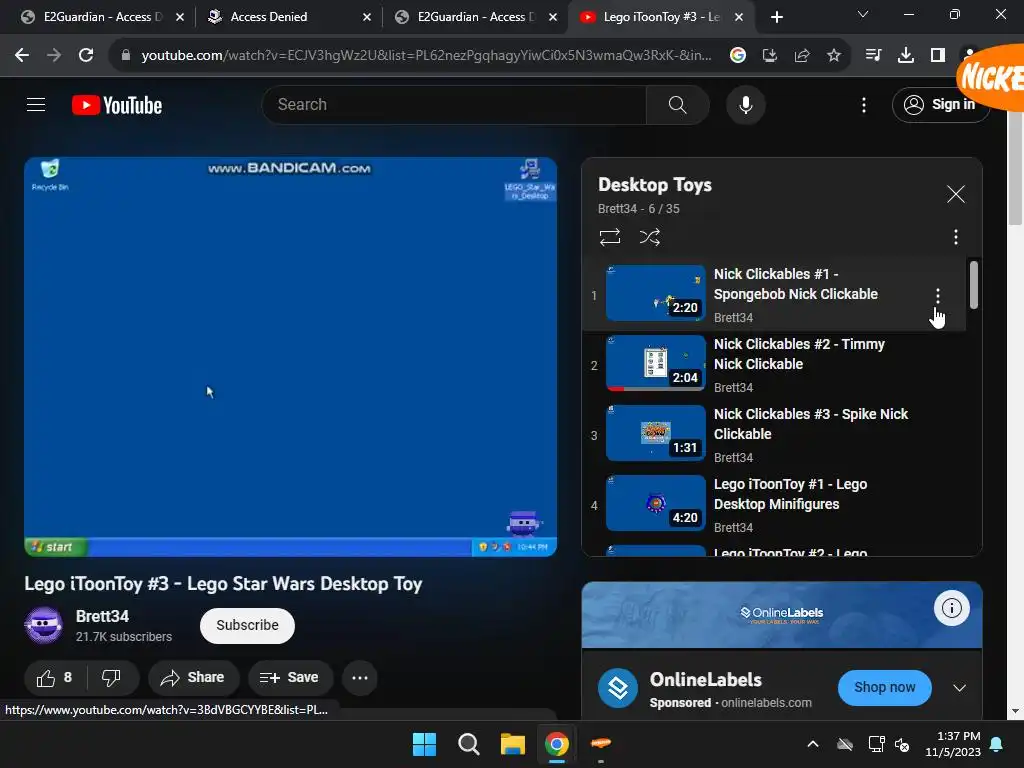
Task: Open media controls icon in toolbar
Action: click(x=873, y=56)
